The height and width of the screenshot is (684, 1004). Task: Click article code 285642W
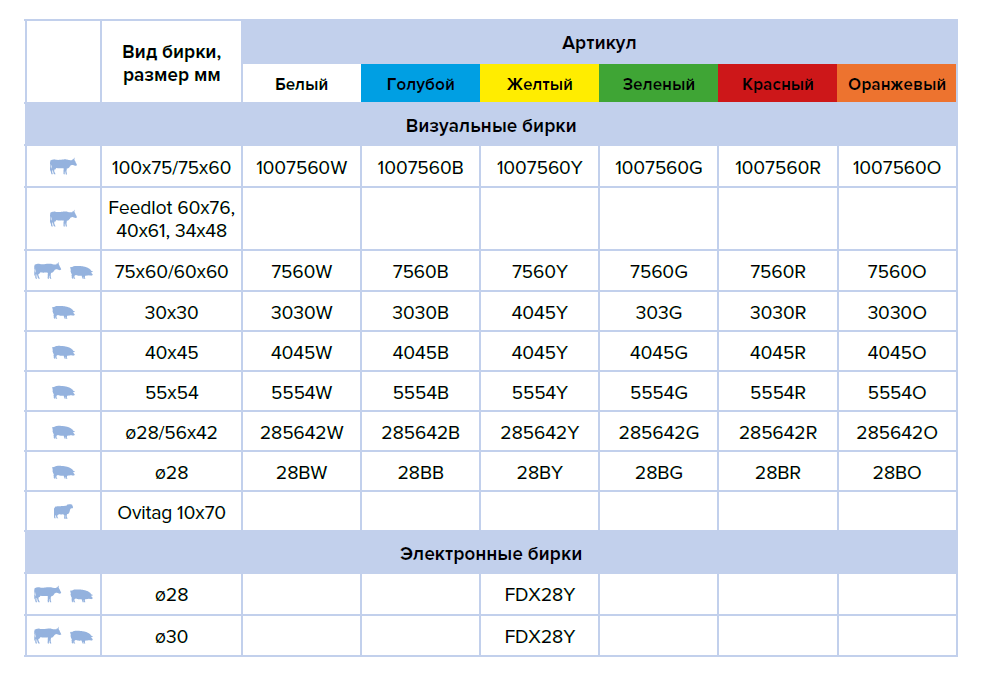[301, 433]
